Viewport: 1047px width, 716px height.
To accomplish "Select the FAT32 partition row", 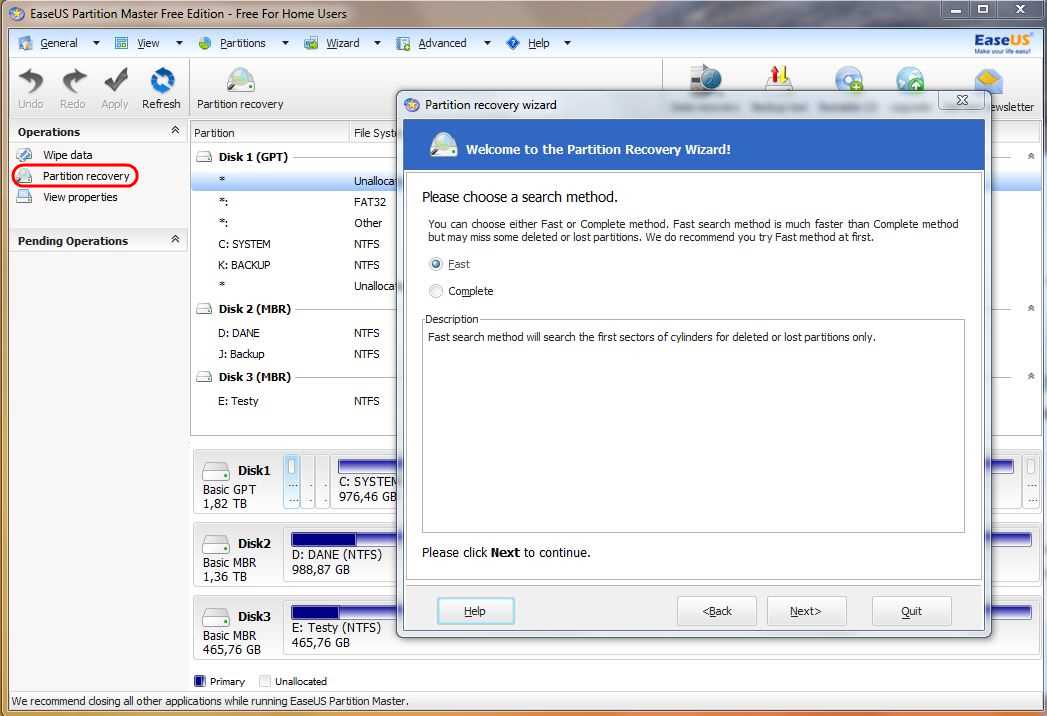I will 294,202.
